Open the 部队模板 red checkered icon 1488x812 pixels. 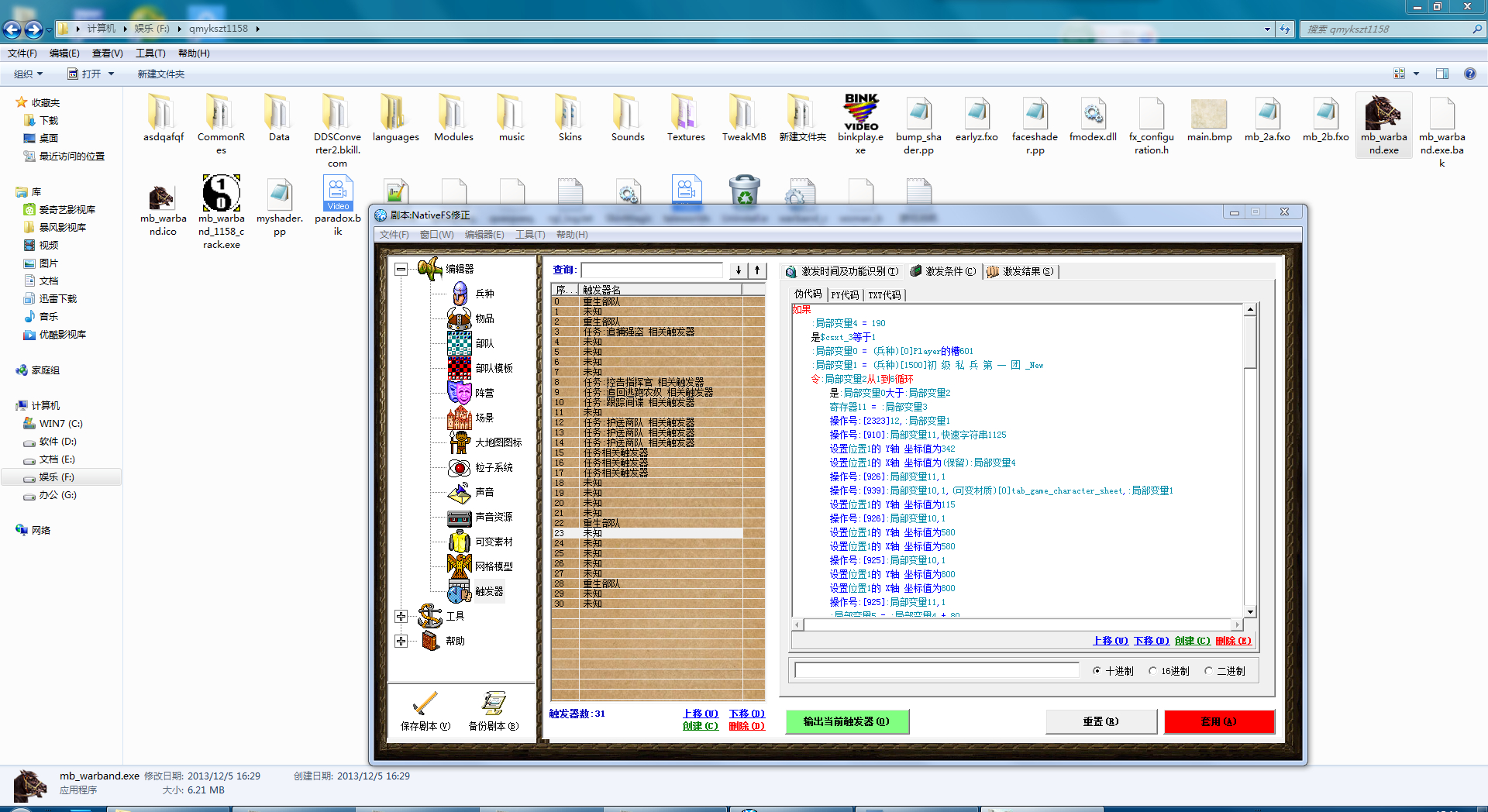point(460,368)
